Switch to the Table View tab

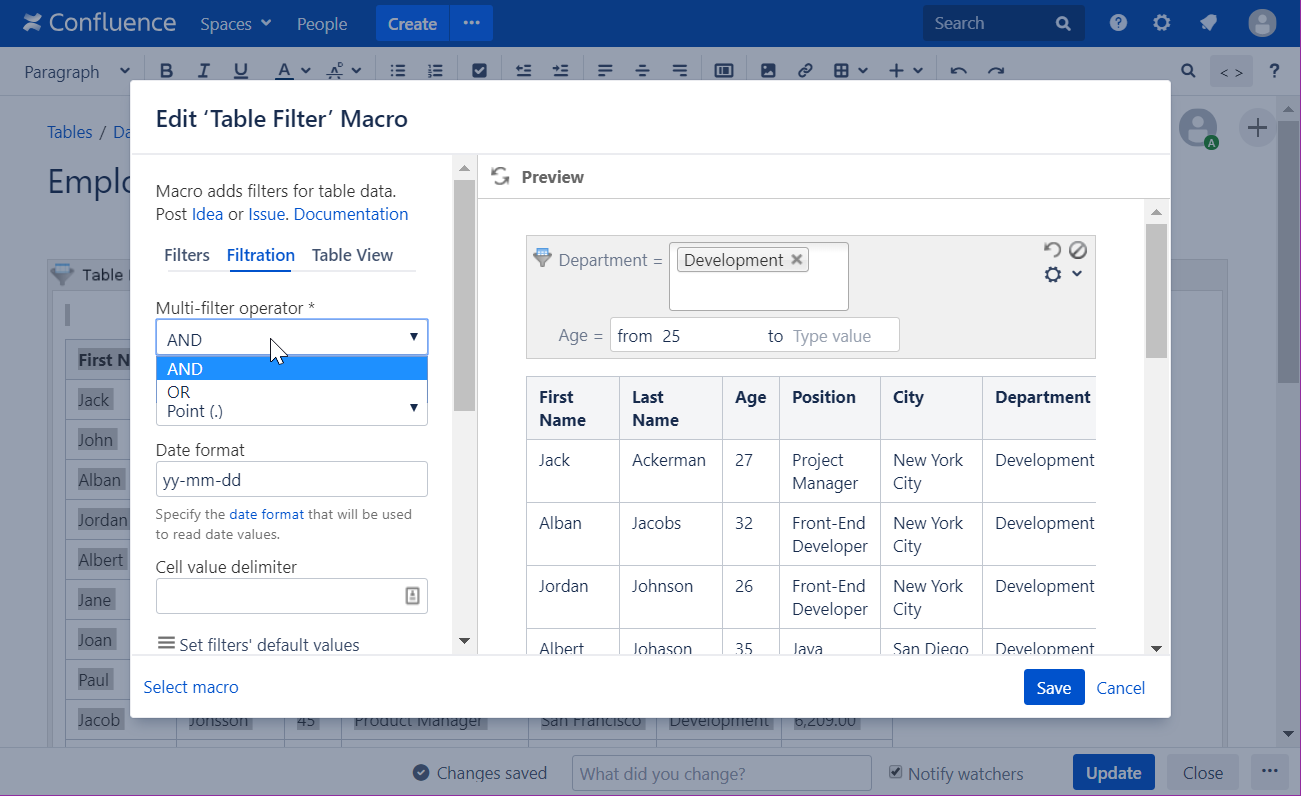click(352, 255)
